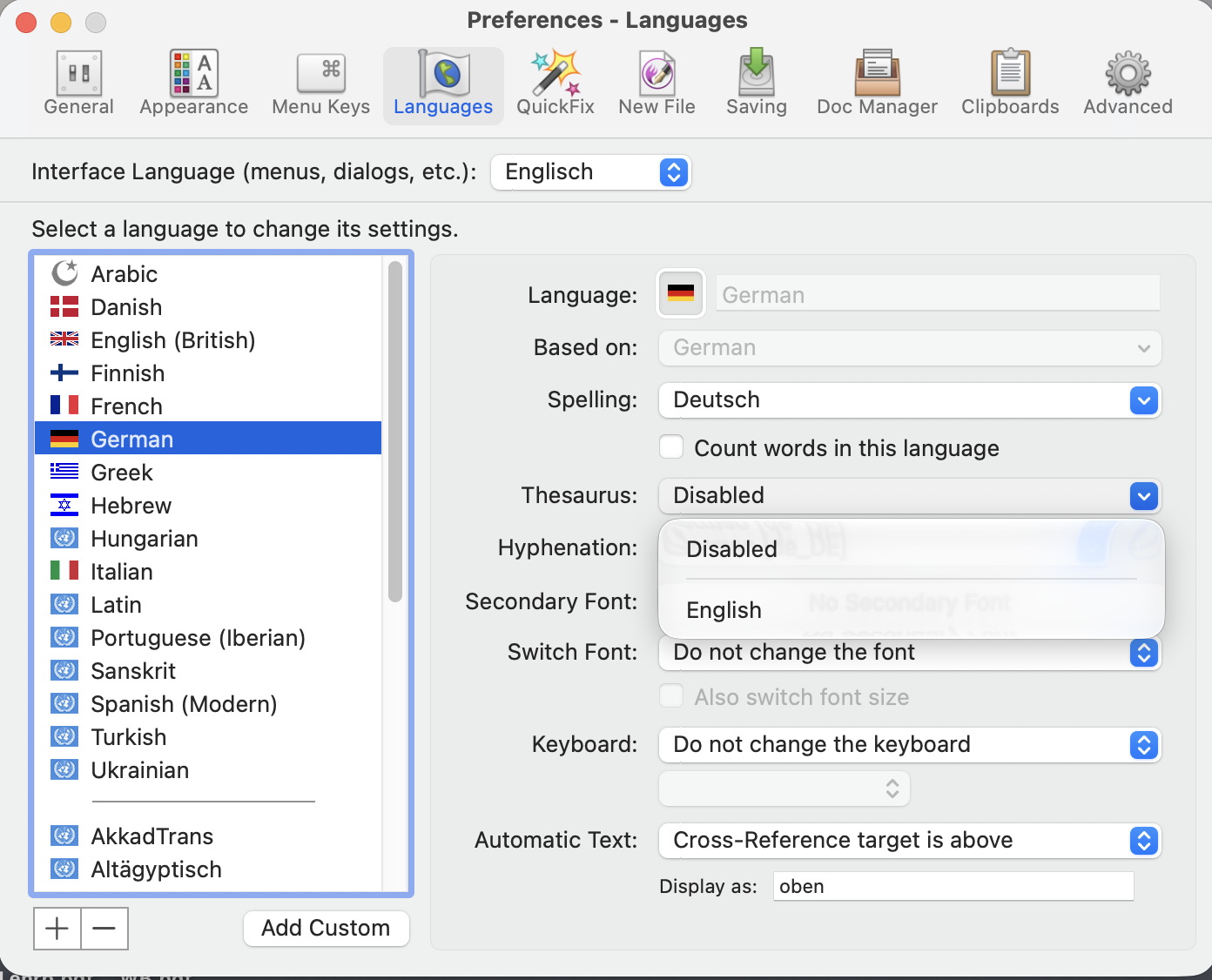Click the Add Custom button
1212x980 pixels.
click(x=326, y=928)
